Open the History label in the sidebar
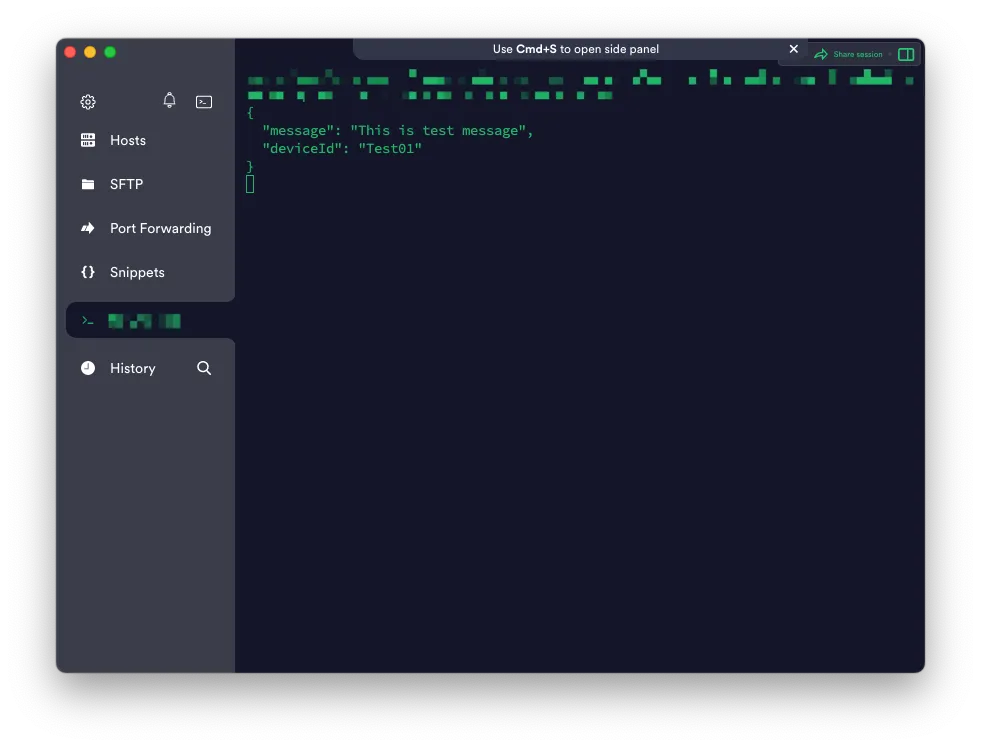Screen dimensions: 981x747 pos(133,369)
